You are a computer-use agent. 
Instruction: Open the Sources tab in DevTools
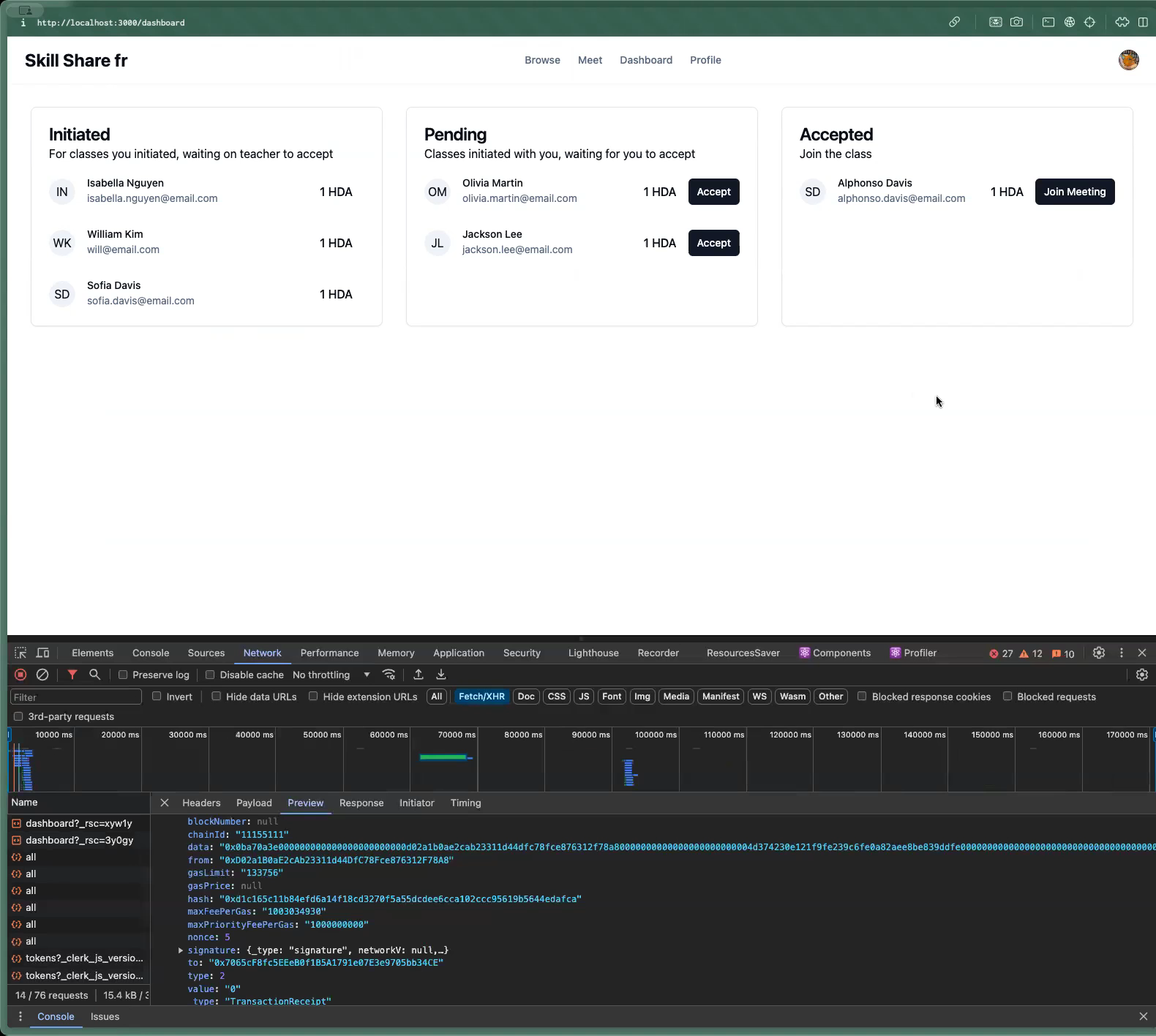pos(206,653)
